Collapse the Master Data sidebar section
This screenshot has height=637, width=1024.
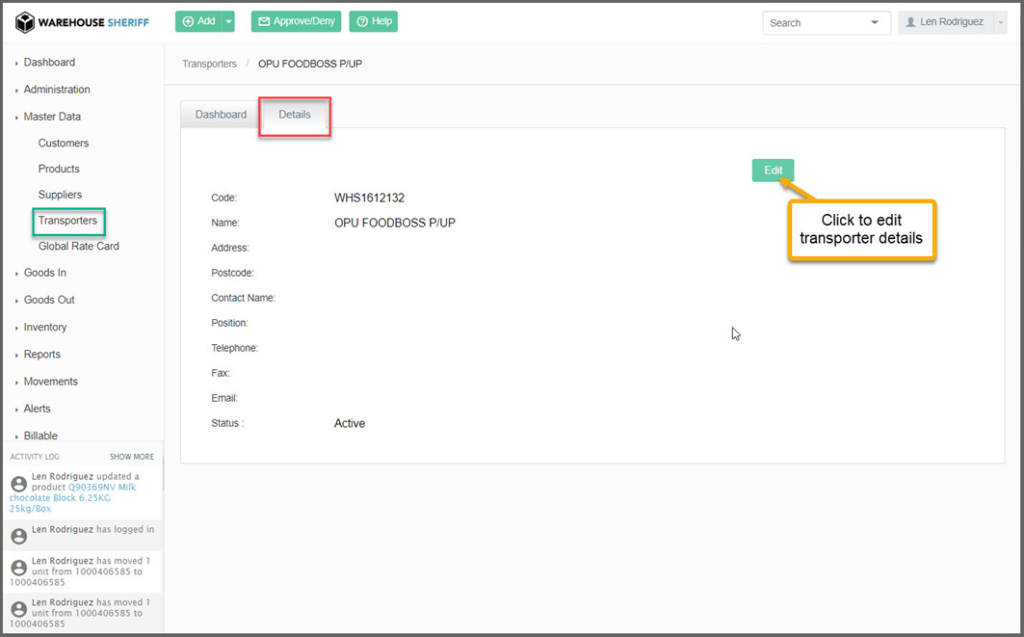(x=52, y=116)
